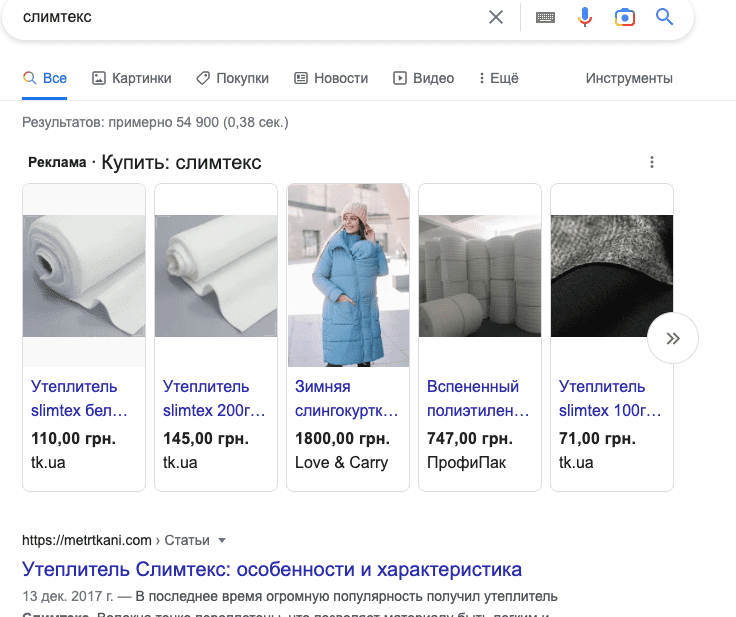Screen dimensions: 736x617
Task: Click the blue magnifier search button
Action: coord(664,17)
